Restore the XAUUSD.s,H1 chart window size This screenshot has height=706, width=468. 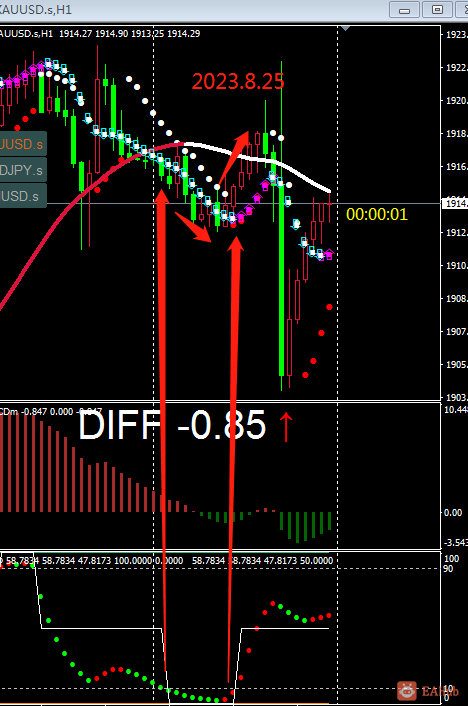pos(437,9)
